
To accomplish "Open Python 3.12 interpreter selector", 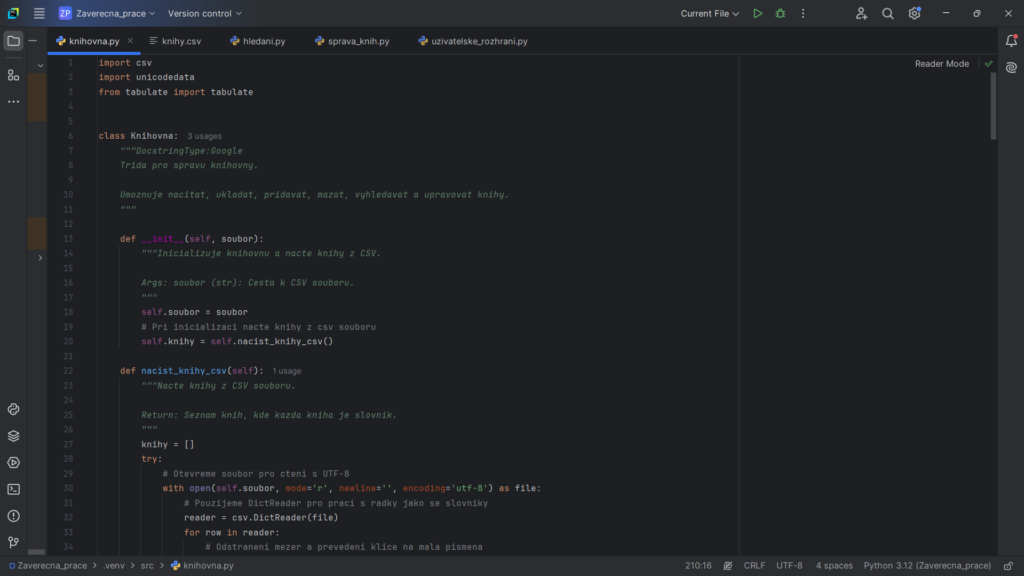I will pos(927,566).
